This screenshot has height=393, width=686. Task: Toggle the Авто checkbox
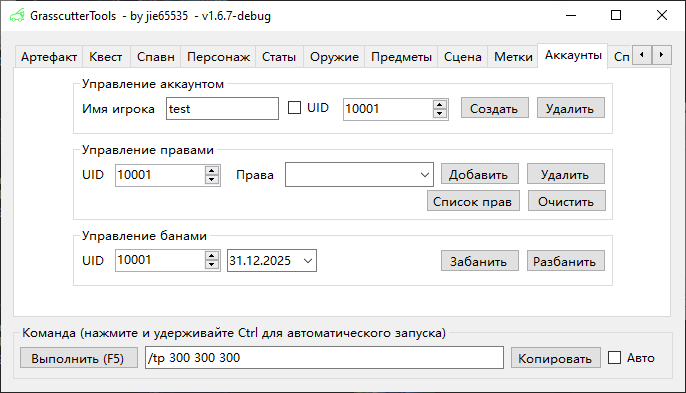pyautogui.click(x=614, y=358)
